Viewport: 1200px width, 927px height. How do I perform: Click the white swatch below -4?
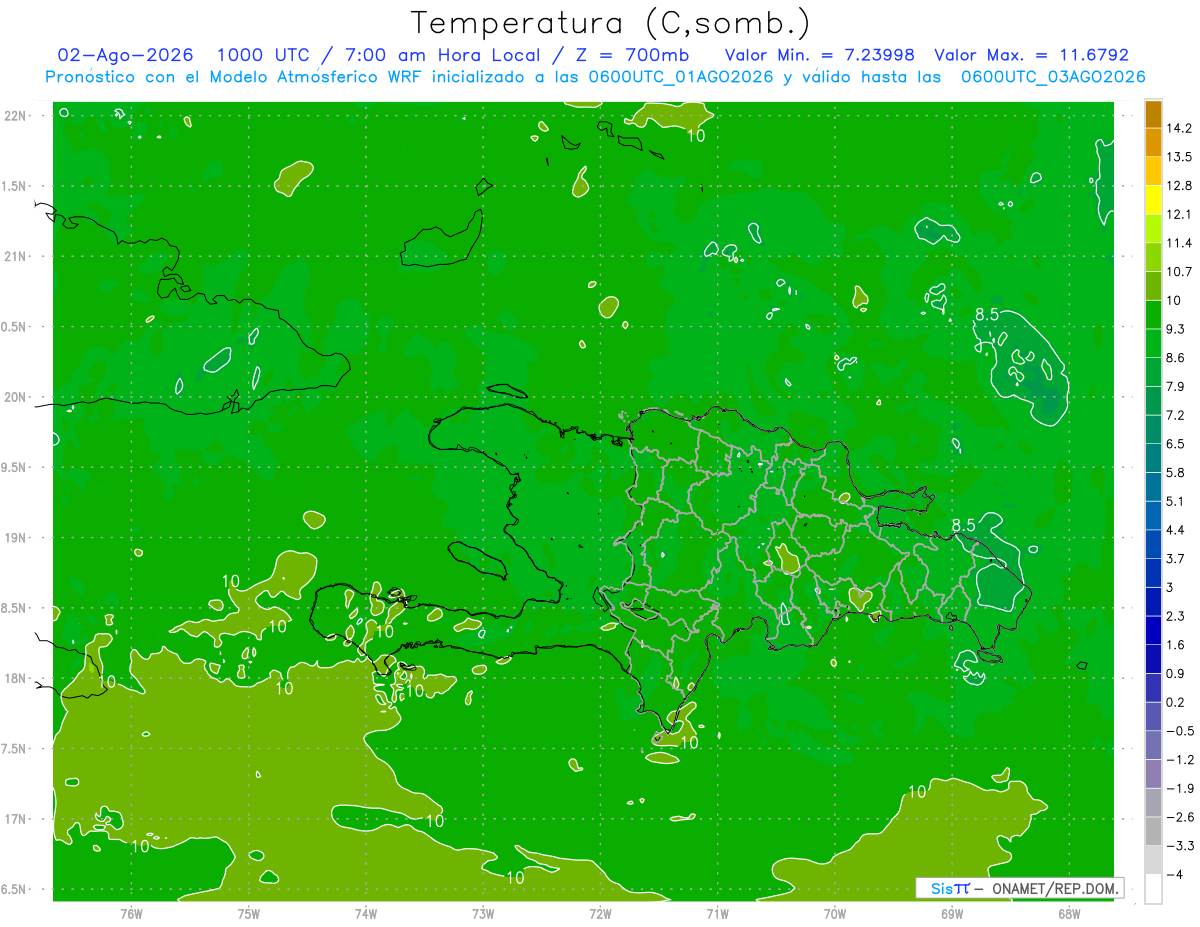(x=1153, y=889)
